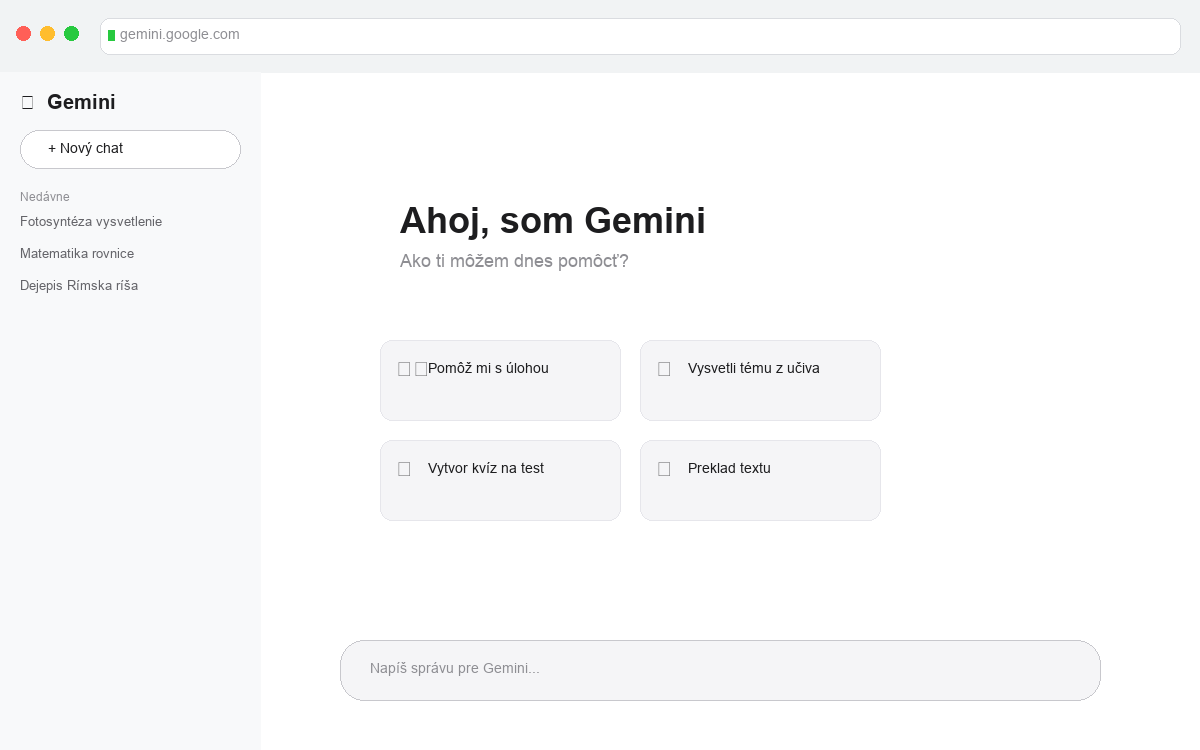Open the sidebar menu with the hamburger icon
Image resolution: width=1200 pixels, height=750 pixels.
point(27,101)
